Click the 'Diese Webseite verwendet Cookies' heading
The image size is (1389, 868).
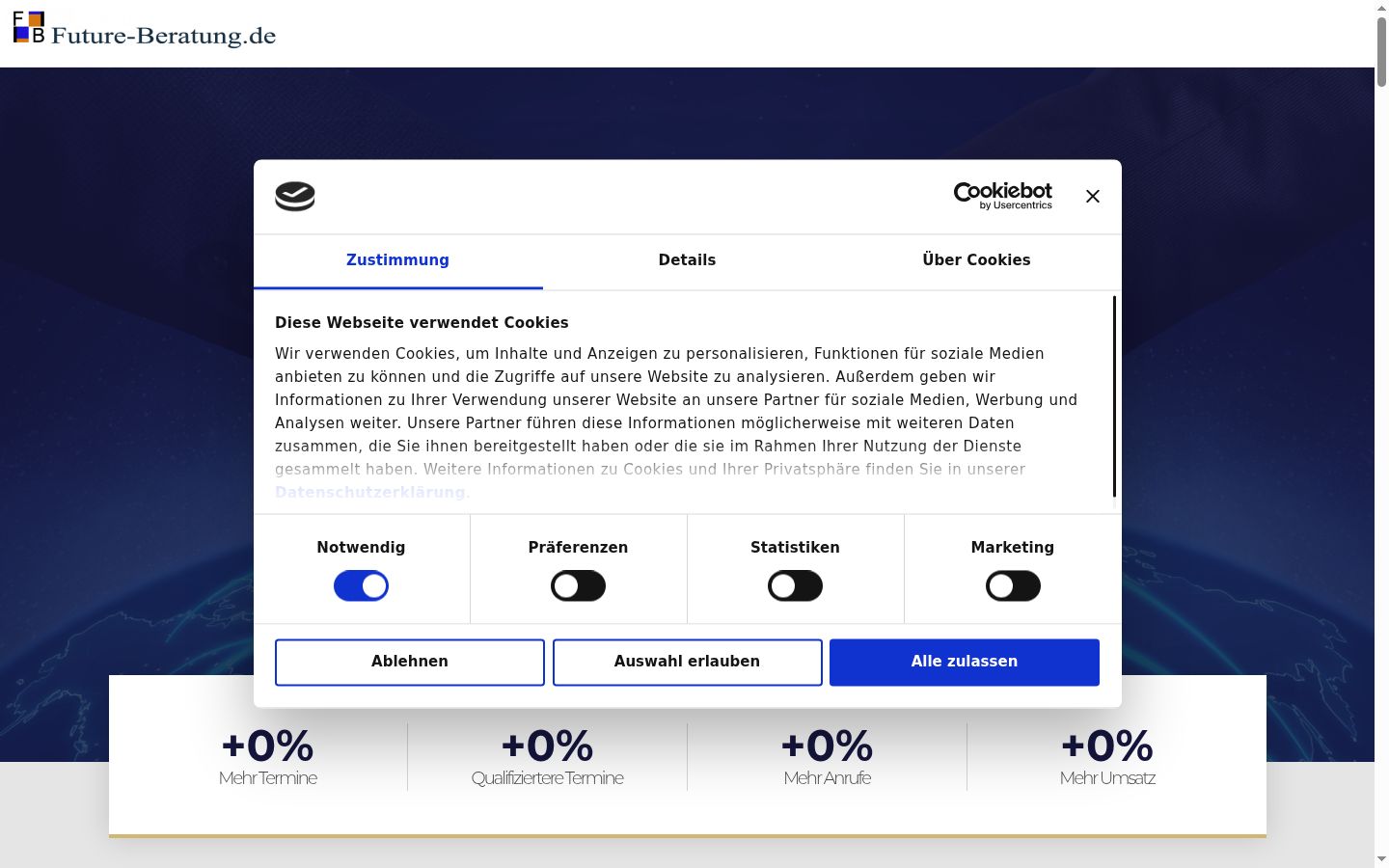pos(422,323)
